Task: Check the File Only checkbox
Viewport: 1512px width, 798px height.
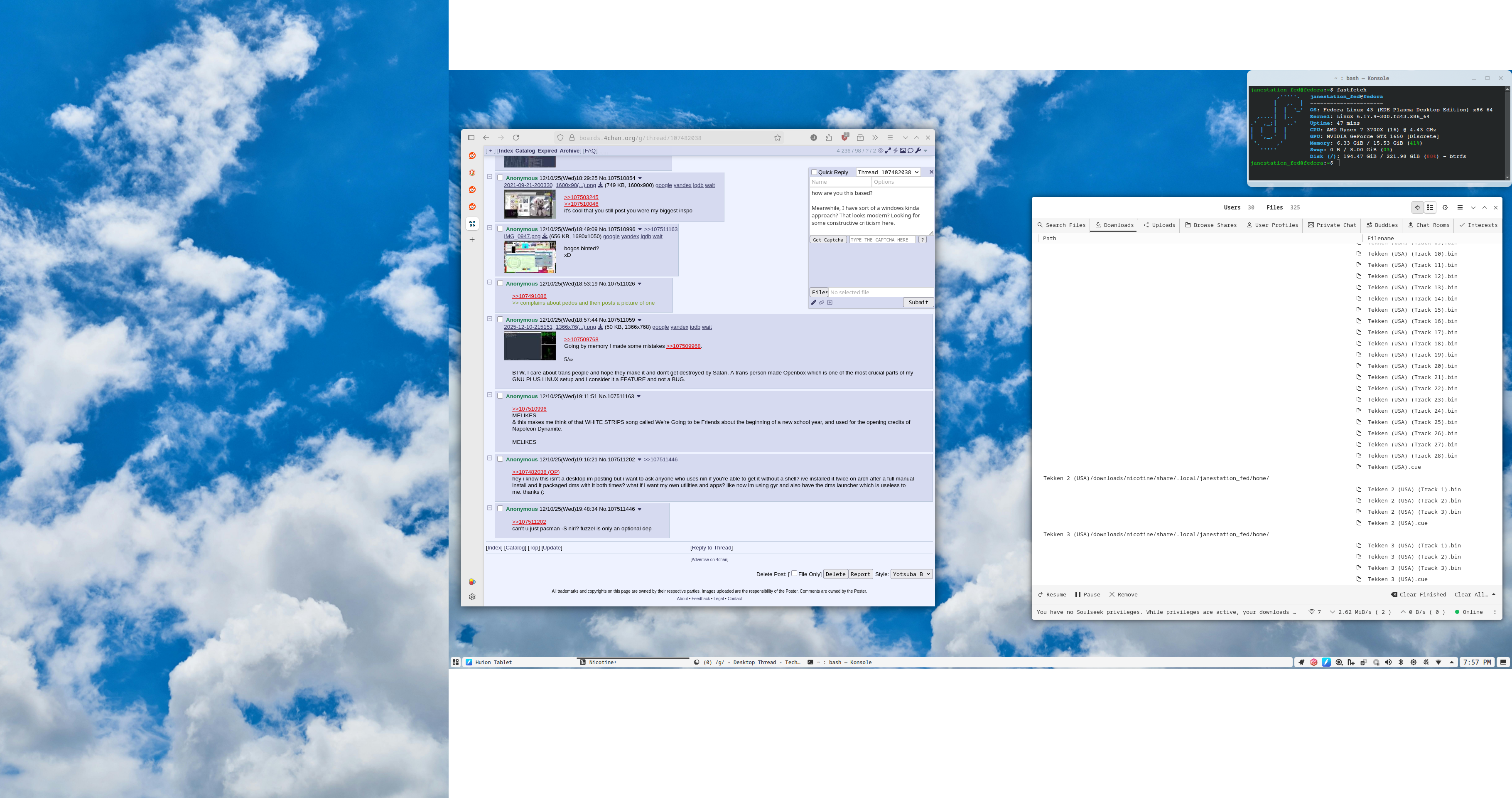Action: click(794, 574)
